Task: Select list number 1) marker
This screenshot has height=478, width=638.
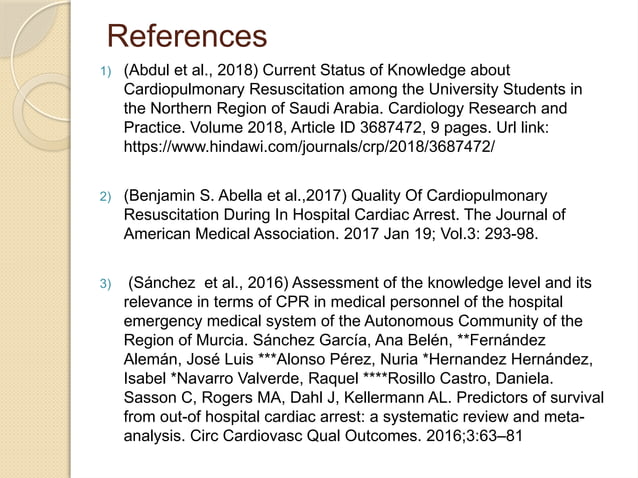Action: pyautogui.click(x=105, y=72)
